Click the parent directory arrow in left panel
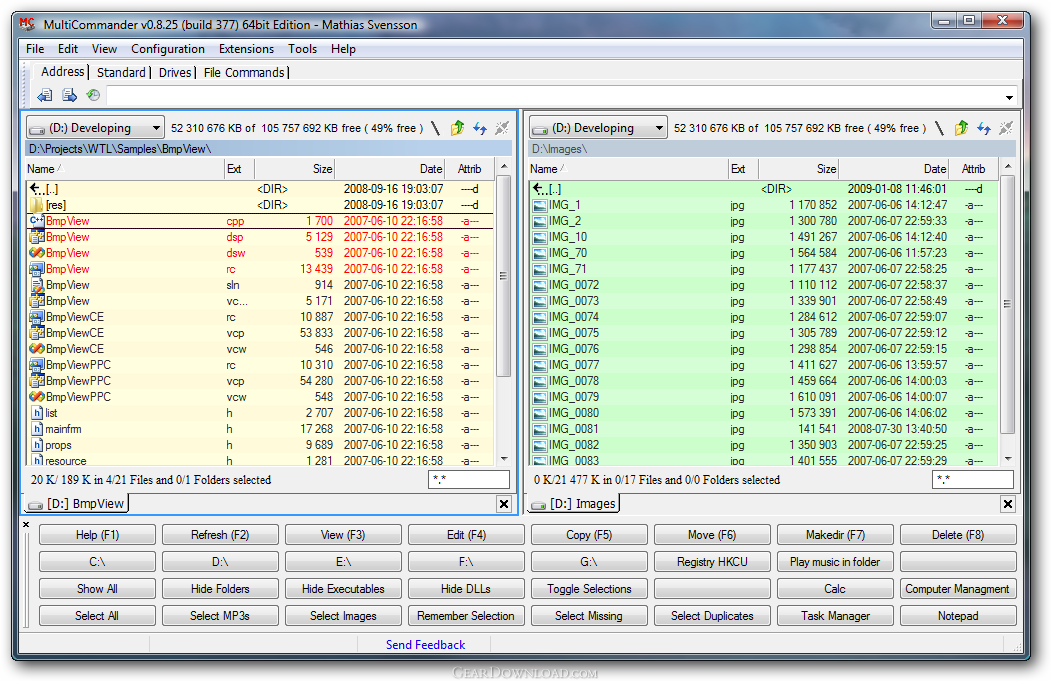This screenshot has height=681, width=1051. click(x=37, y=188)
